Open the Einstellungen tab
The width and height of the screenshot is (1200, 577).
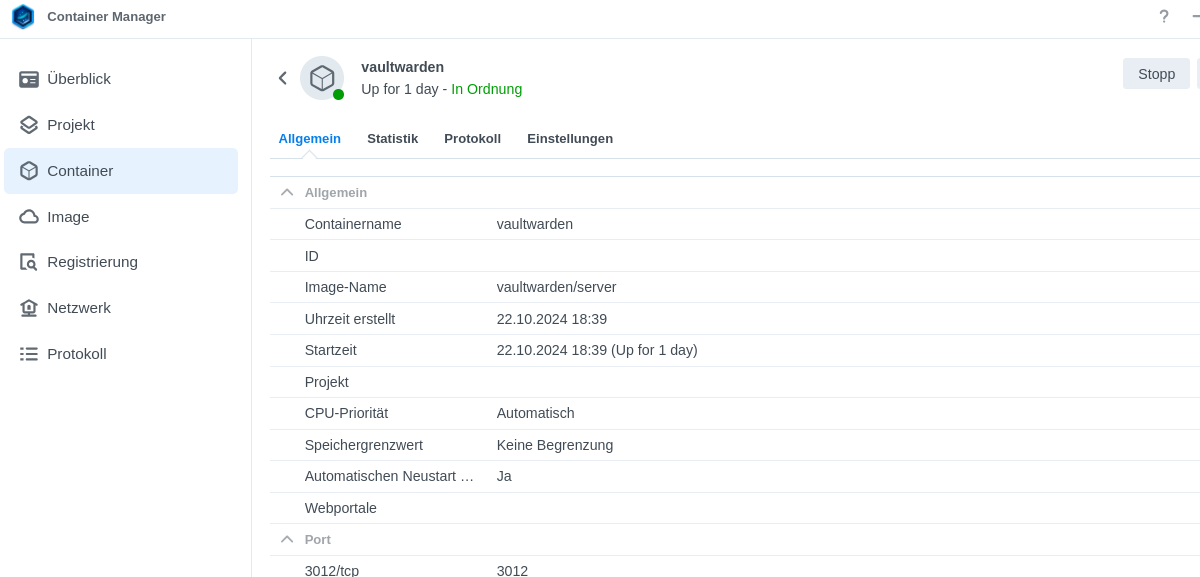pos(570,139)
